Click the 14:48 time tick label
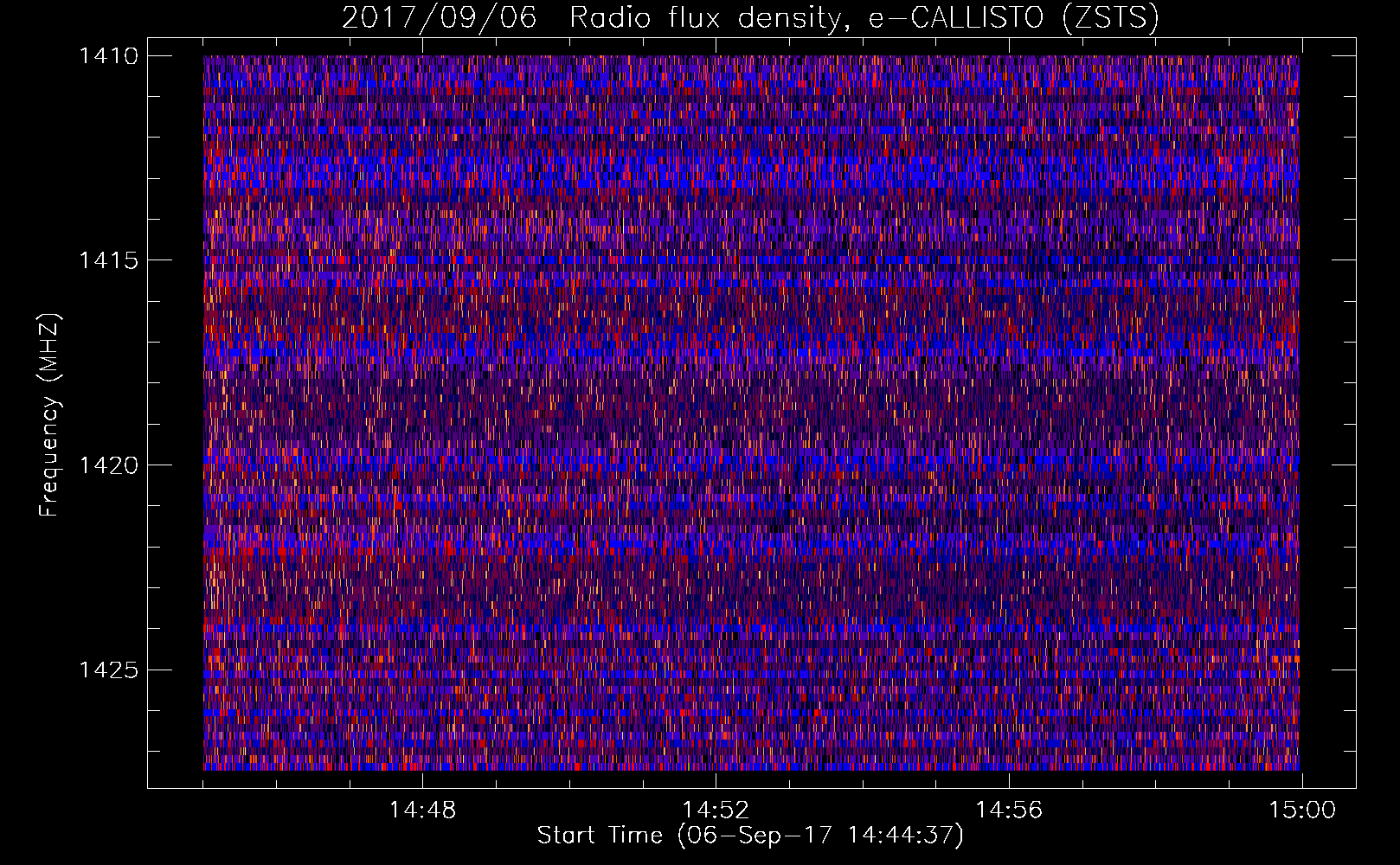The height and width of the screenshot is (865, 1400). coord(422,811)
